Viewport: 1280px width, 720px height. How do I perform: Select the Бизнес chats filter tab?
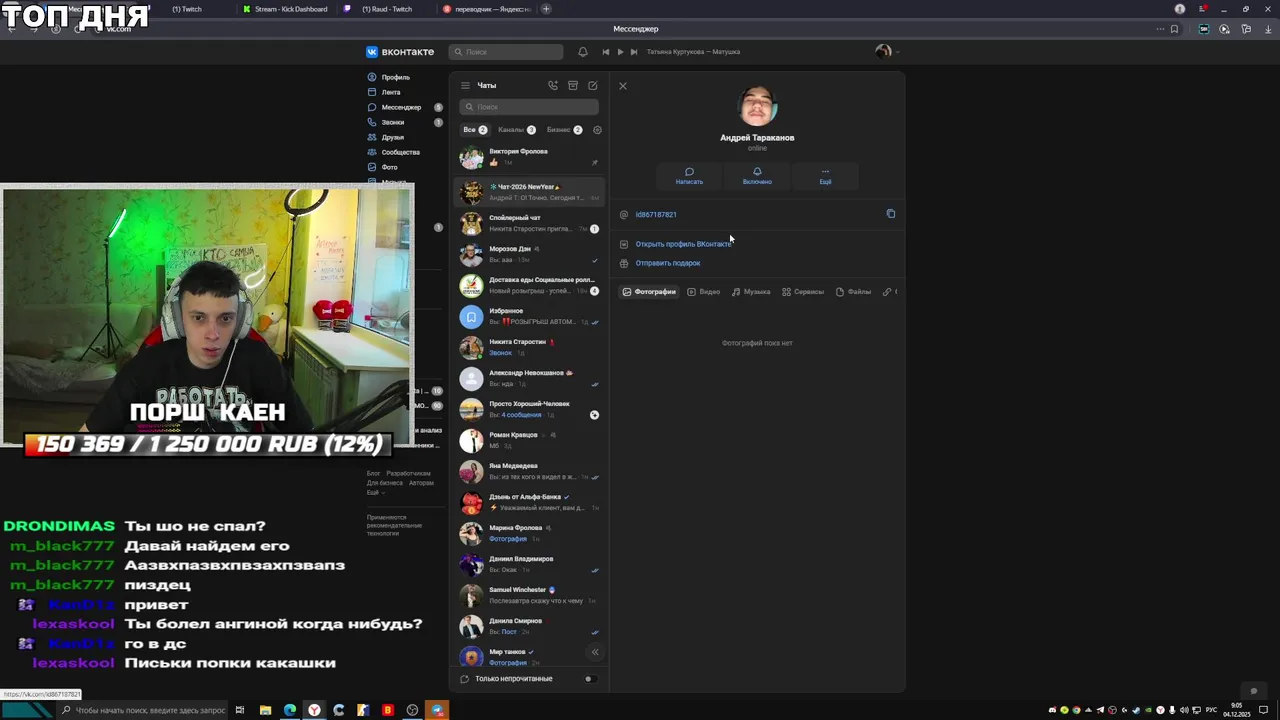[565, 130]
